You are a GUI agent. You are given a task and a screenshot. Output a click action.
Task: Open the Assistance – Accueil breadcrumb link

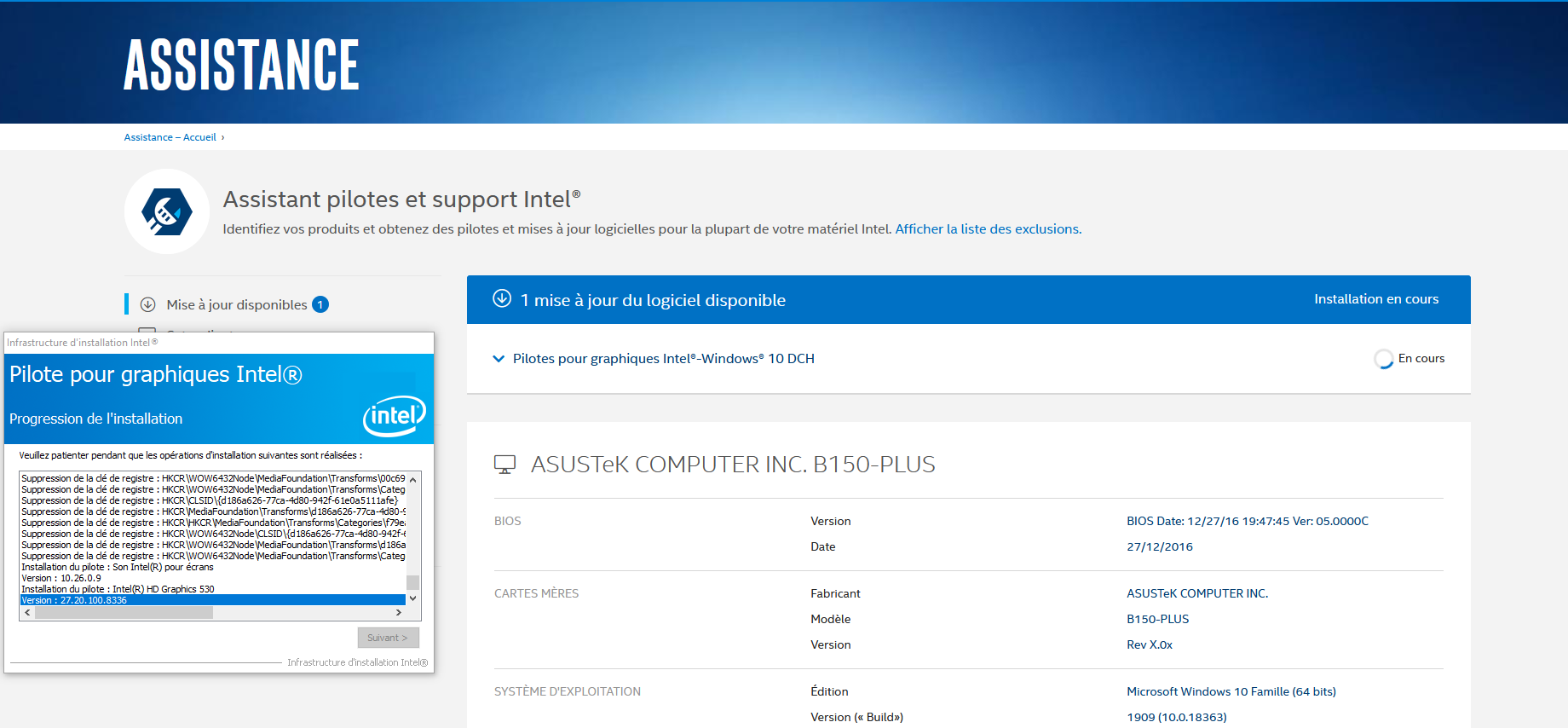[x=170, y=137]
